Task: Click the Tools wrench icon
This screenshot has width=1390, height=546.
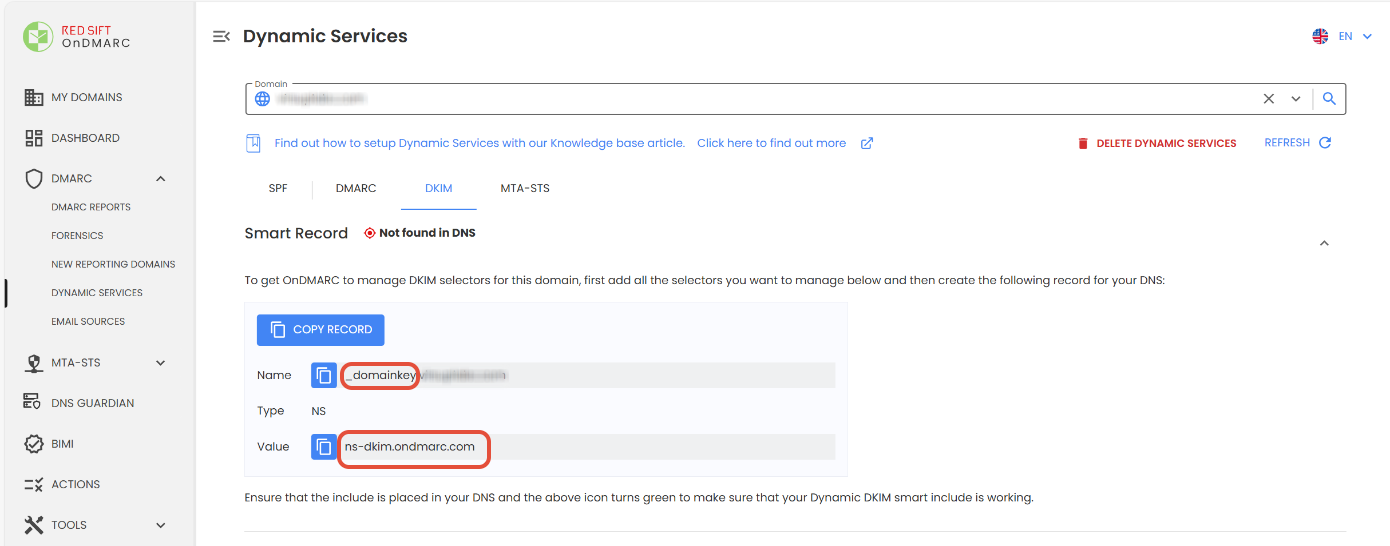Action: (x=34, y=525)
